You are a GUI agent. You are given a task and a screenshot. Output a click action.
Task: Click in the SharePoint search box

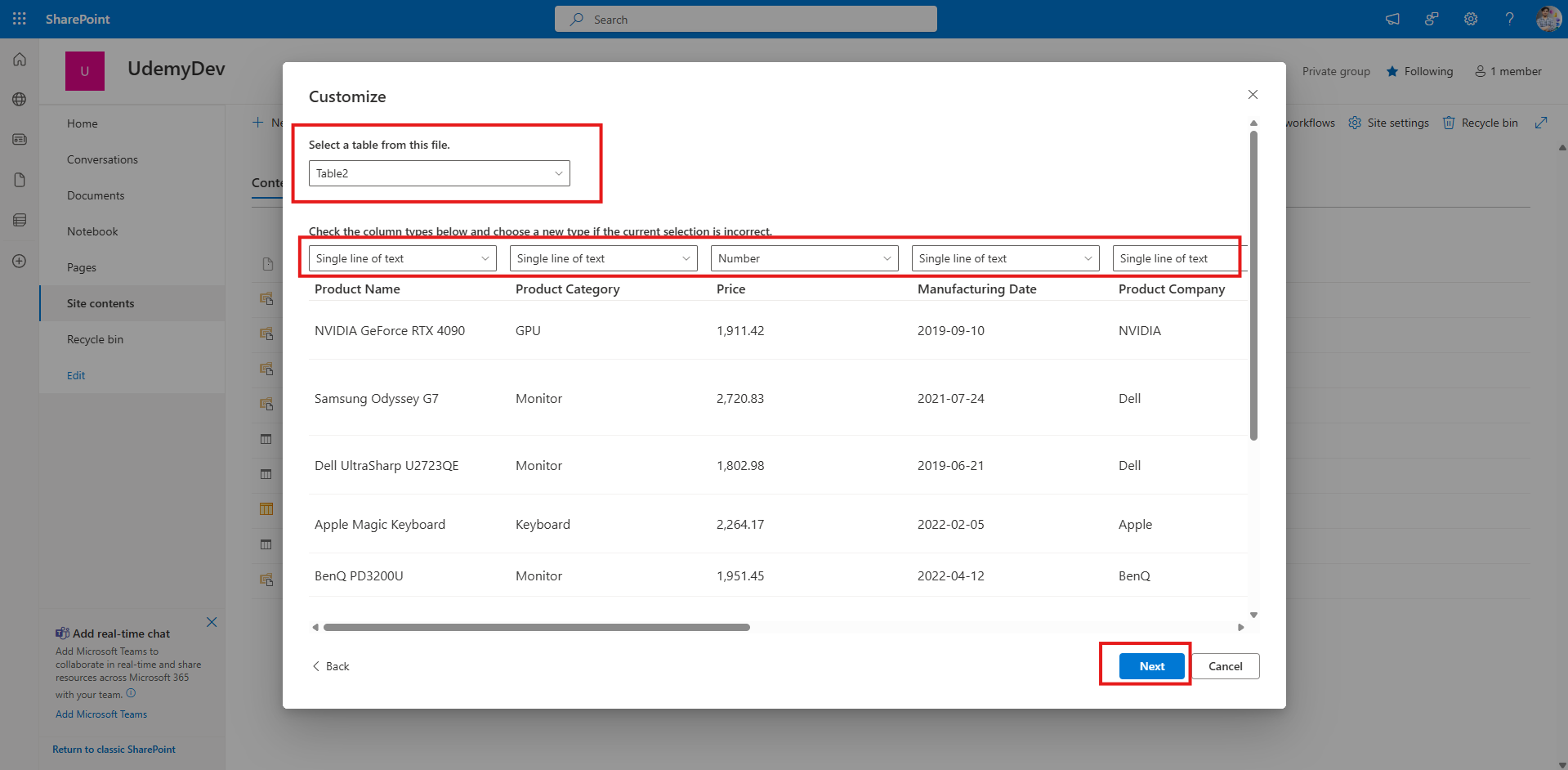[746, 19]
